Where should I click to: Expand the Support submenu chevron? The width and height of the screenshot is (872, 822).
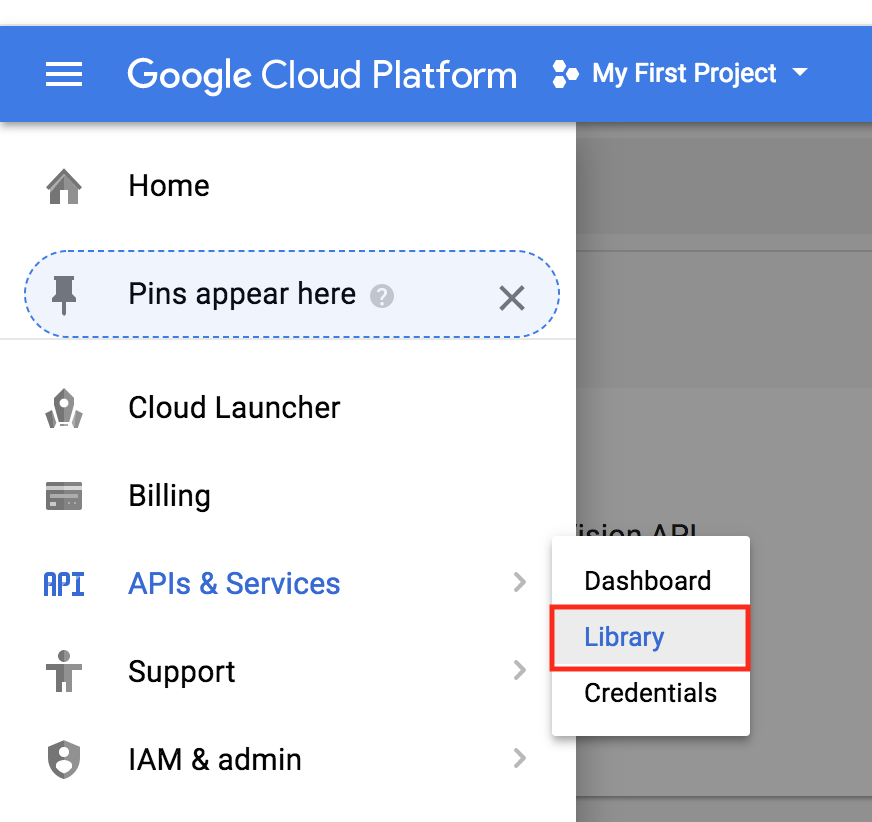pyautogui.click(x=519, y=671)
